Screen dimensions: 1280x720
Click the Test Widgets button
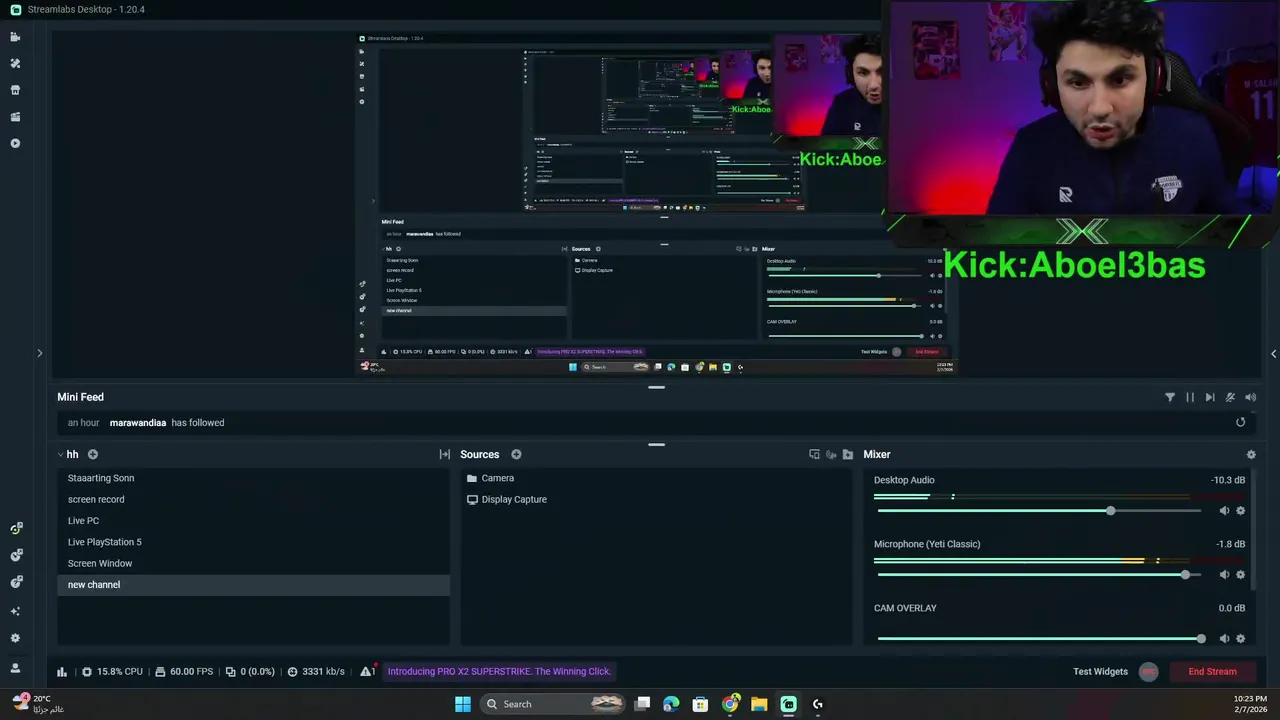pyautogui.click(x=1100, y=672)
